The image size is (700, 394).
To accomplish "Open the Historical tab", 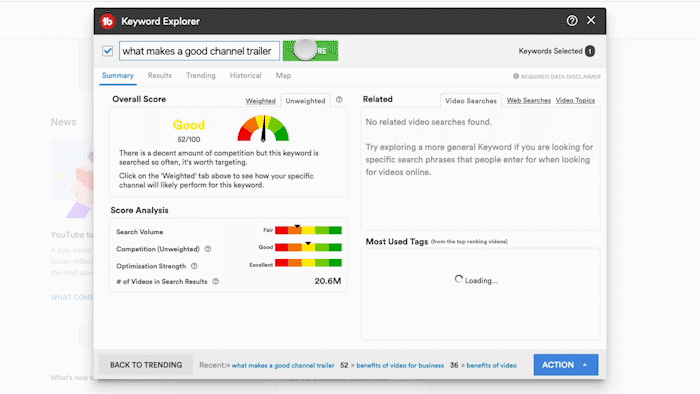I will pos(246,75).
